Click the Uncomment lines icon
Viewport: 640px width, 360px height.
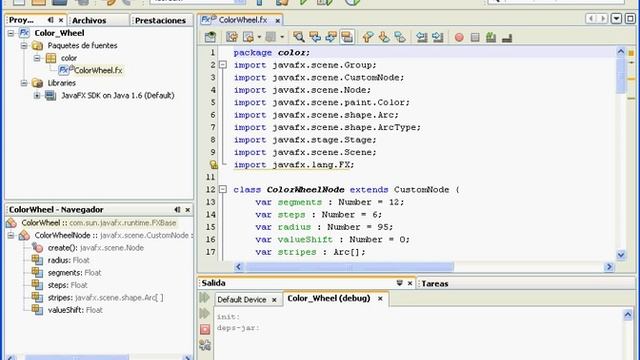coord(507,38)
